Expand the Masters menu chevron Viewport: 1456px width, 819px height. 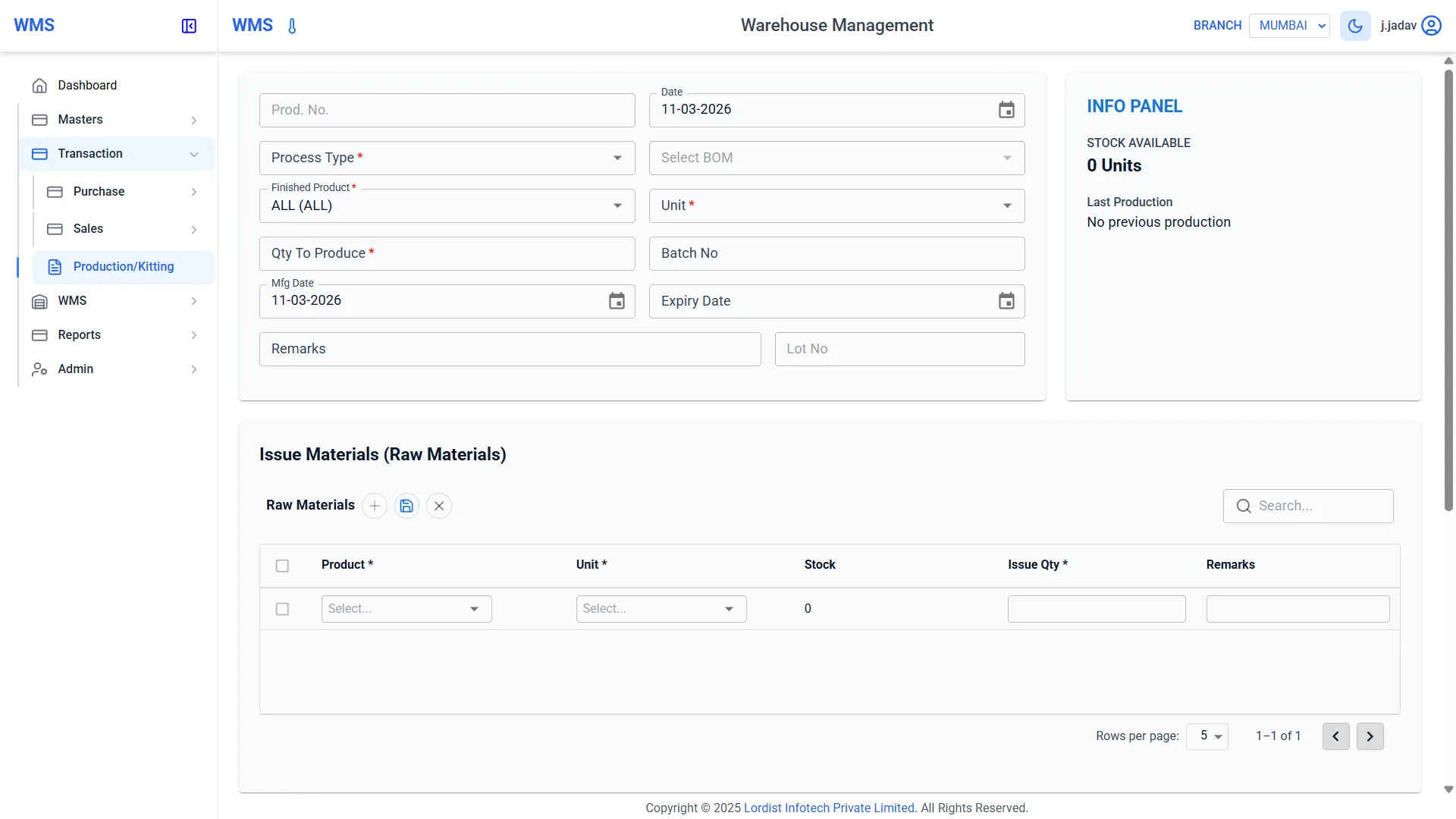tap(194, 121)
